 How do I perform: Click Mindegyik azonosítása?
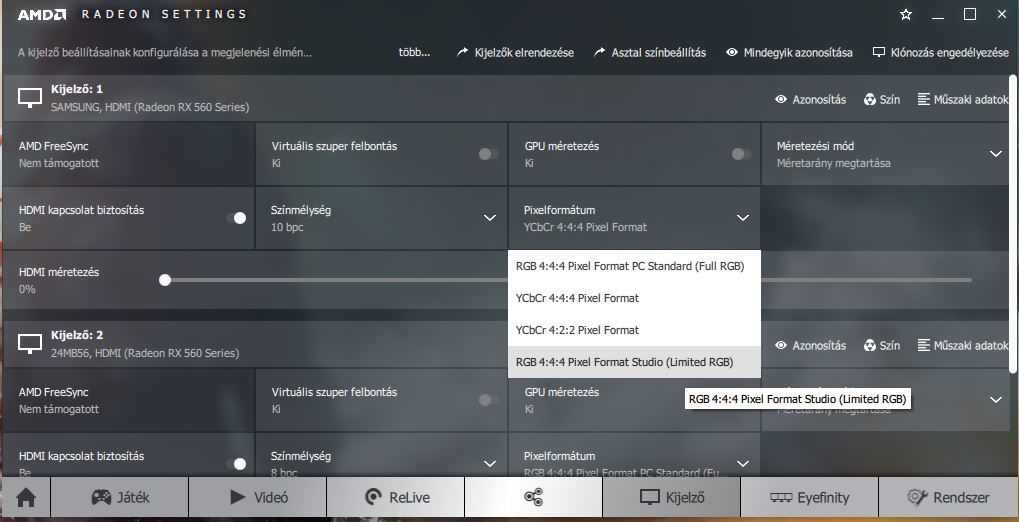[x=790, y=53]
